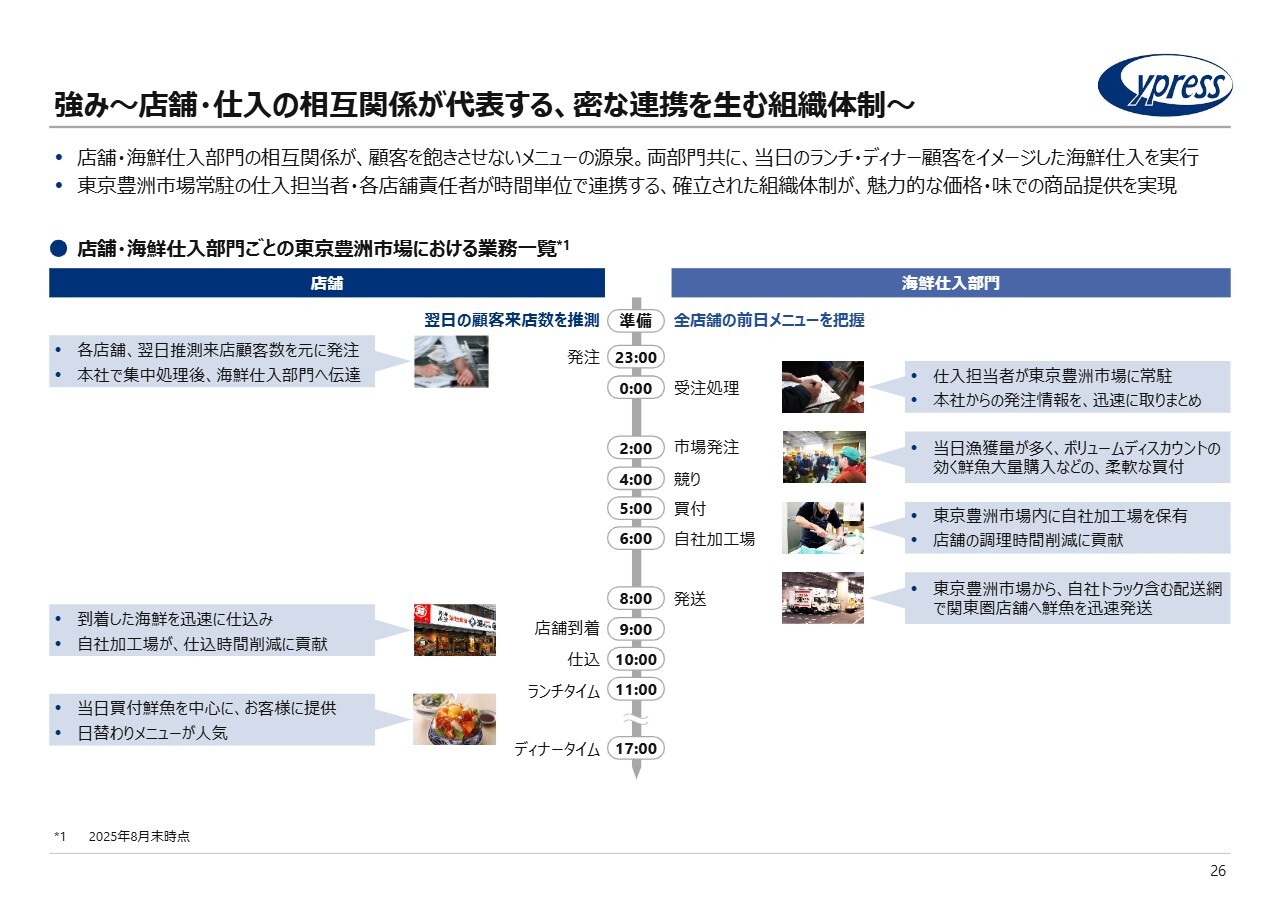The width and height of the screenshot is (1280, 905).
Task: Select the fish processing worker photo
Action: (822, 527)
